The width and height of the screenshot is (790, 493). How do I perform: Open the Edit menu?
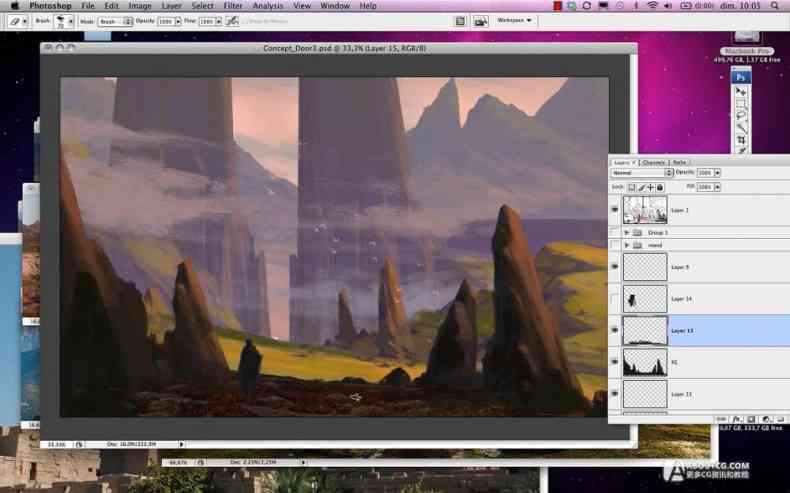[111, 6]
